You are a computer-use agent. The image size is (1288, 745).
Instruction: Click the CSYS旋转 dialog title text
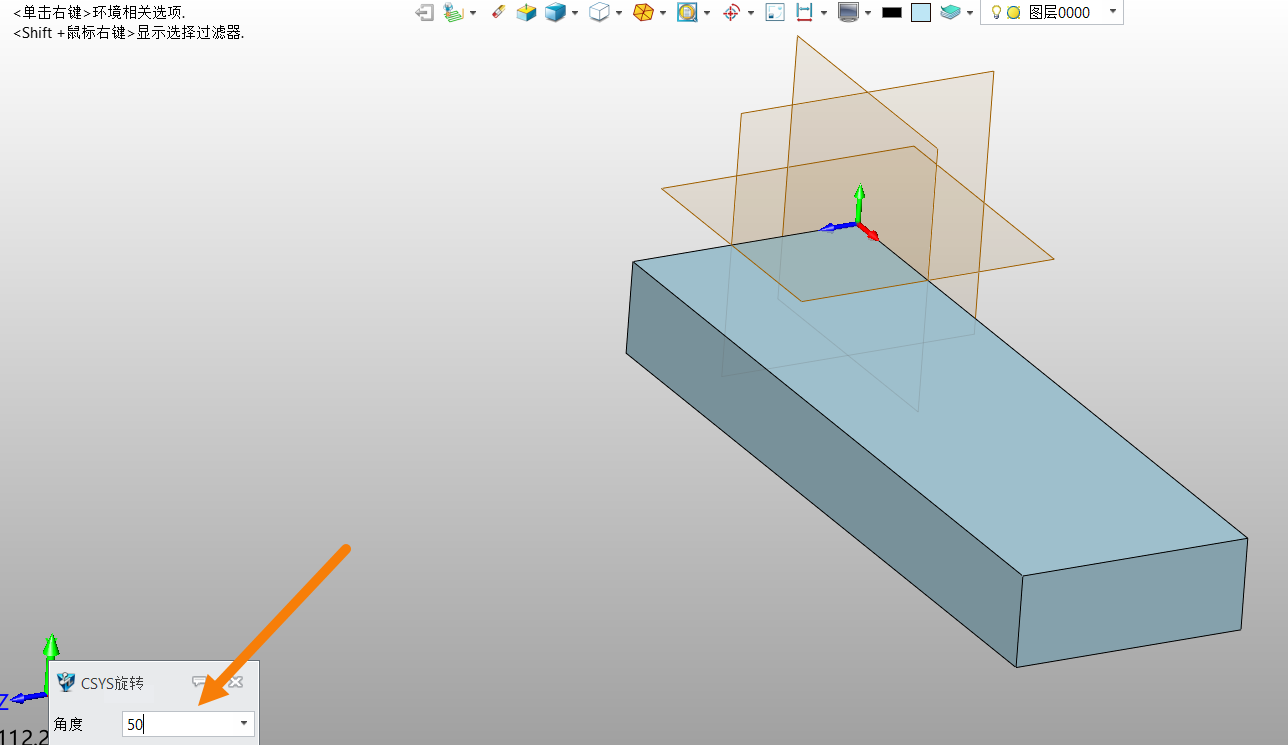(x=112, y=684)
